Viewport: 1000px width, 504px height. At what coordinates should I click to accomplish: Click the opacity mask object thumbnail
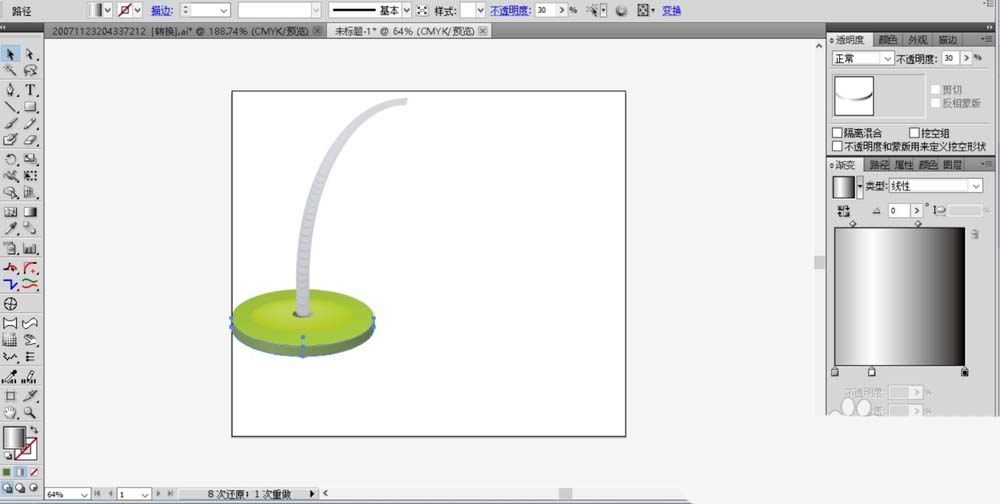coord(854,96)
